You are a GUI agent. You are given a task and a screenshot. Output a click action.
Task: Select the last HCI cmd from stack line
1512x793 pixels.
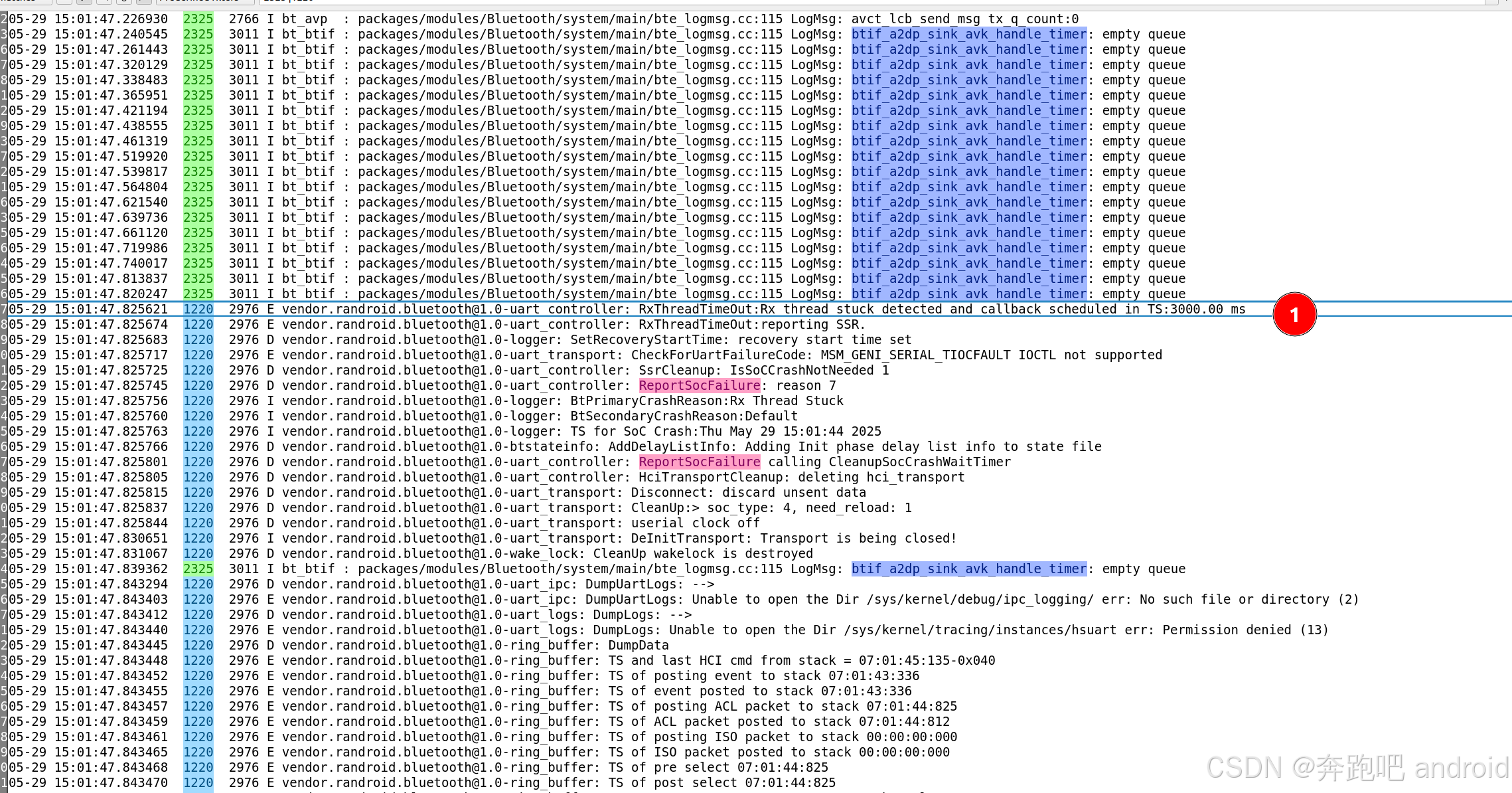[x=730, y=661]
